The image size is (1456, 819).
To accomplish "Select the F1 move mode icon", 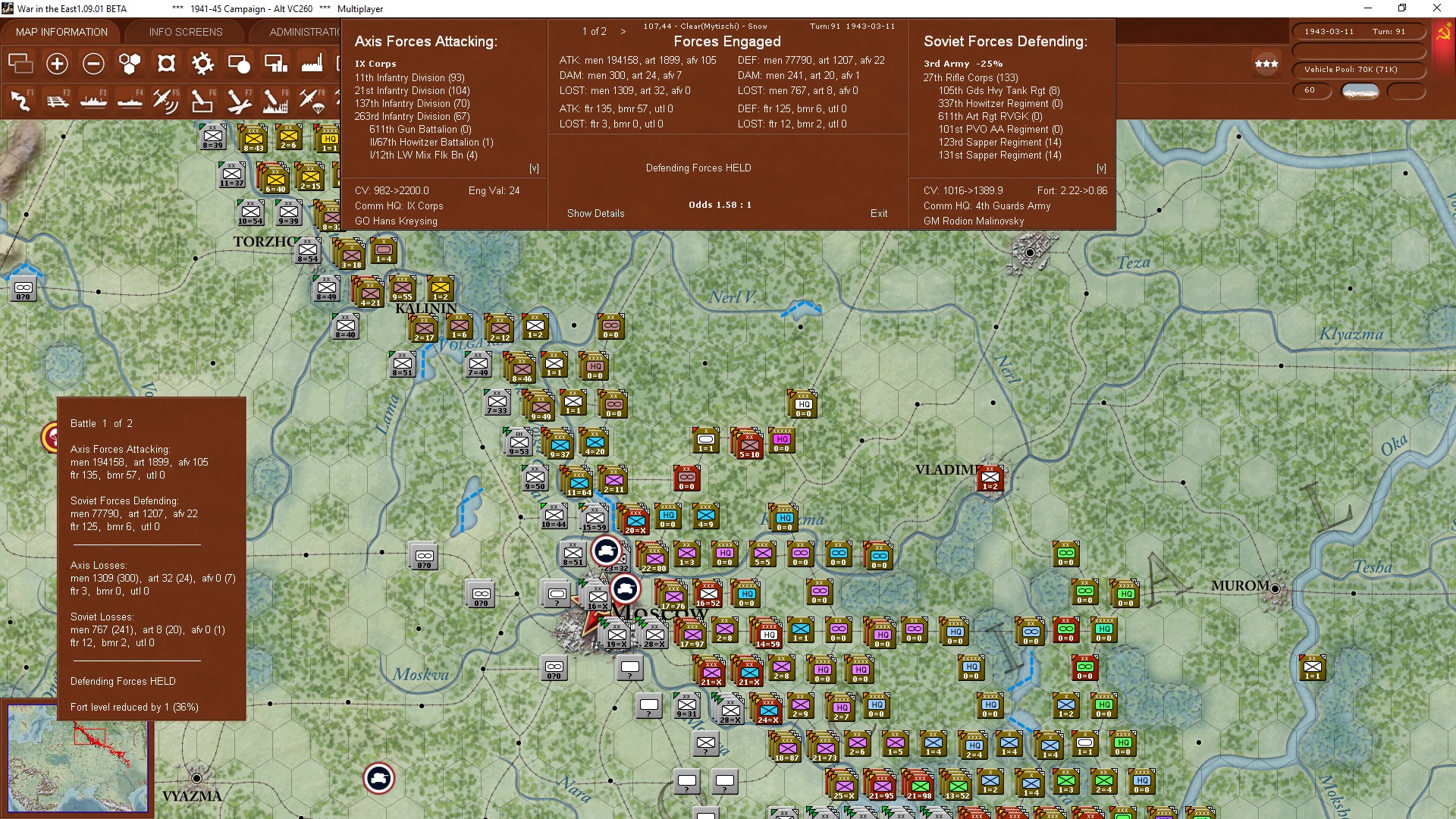I will pos(20,100).
